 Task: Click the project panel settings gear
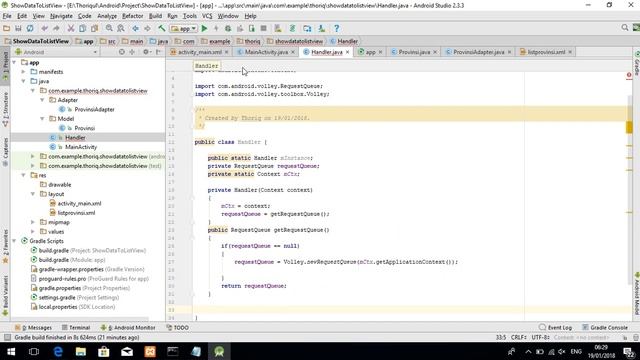click(x=146, y=52)
